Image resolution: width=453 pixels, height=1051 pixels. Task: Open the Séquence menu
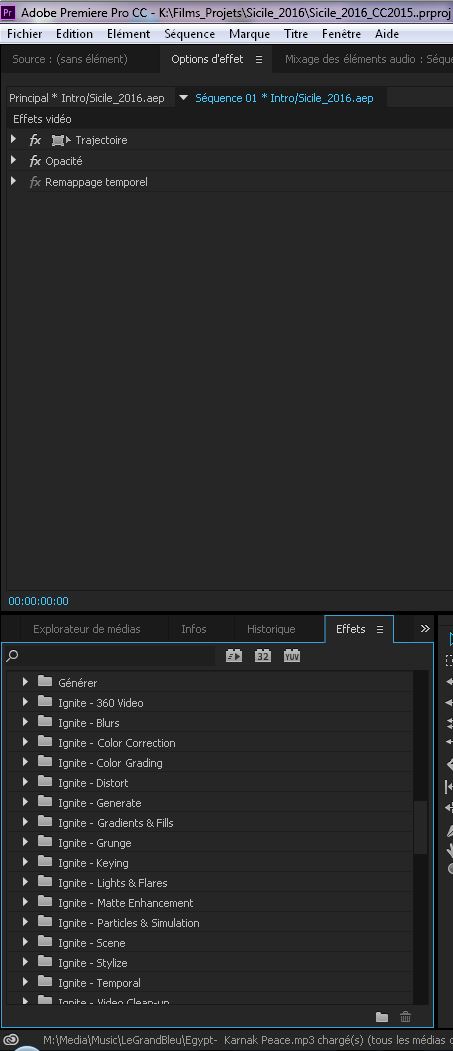click(190, 34)
